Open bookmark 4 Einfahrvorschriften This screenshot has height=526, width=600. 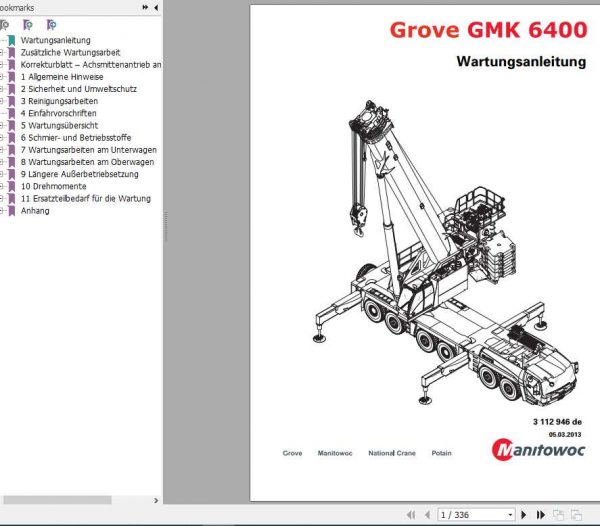tap(58, 114)
